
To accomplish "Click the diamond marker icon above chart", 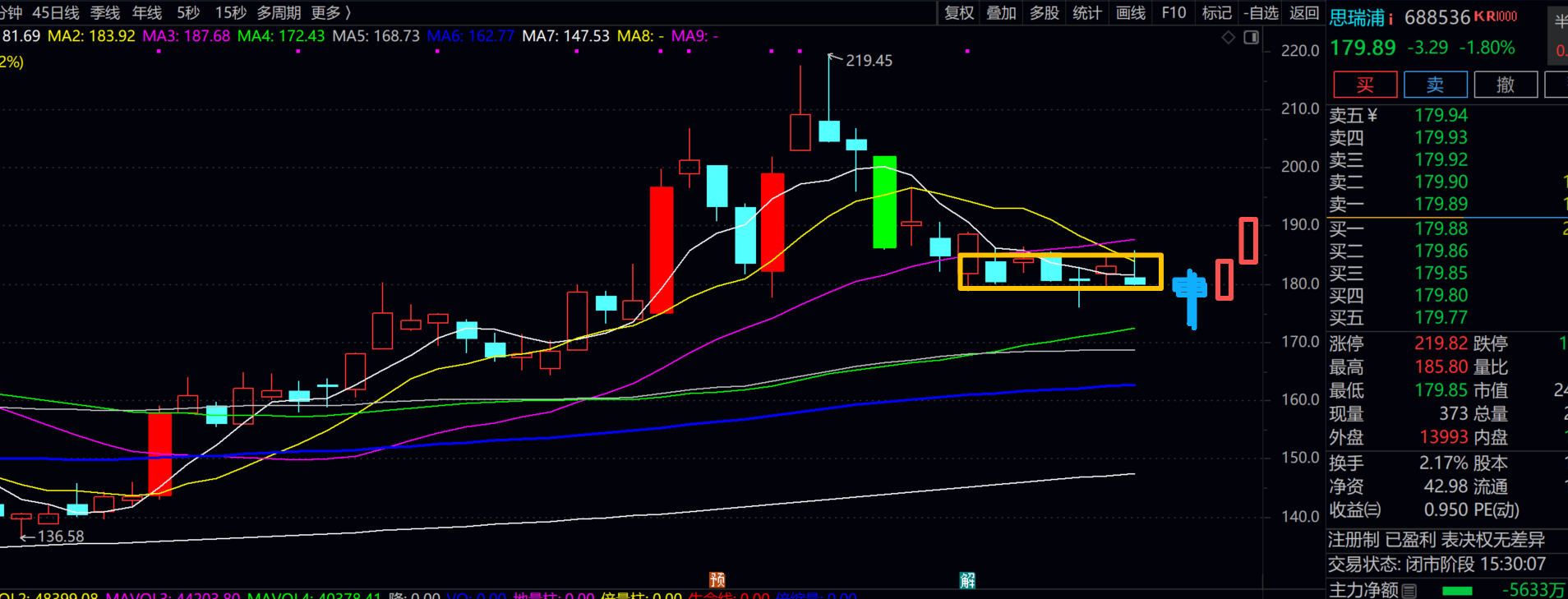I will [1228, 37].
